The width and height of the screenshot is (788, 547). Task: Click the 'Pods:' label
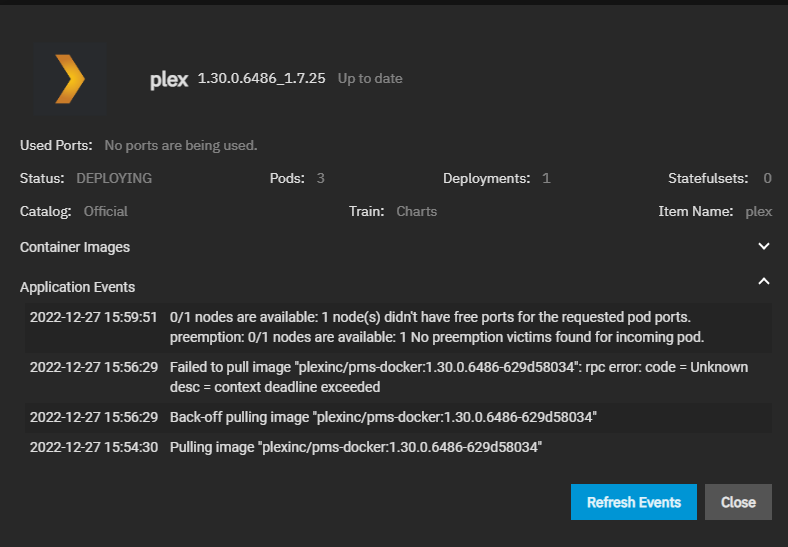[x=287, y=178]
